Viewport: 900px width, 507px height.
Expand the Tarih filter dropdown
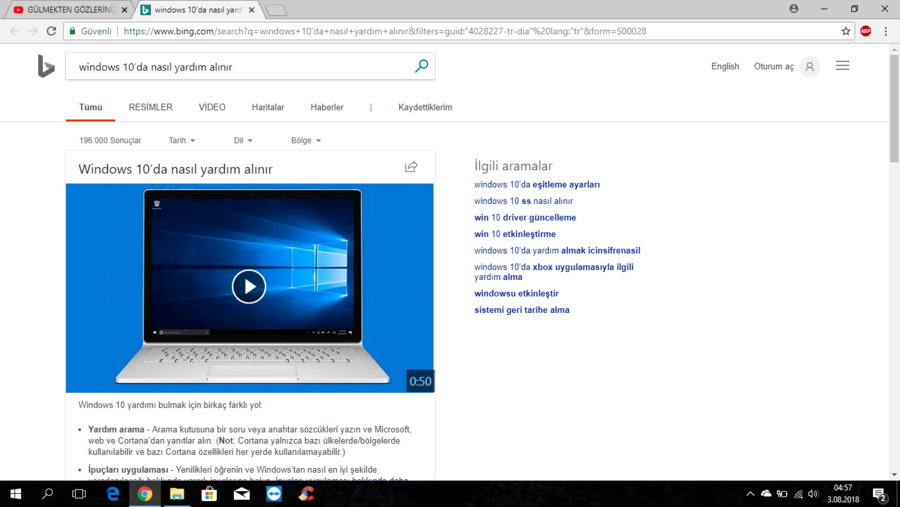(181, 140)
